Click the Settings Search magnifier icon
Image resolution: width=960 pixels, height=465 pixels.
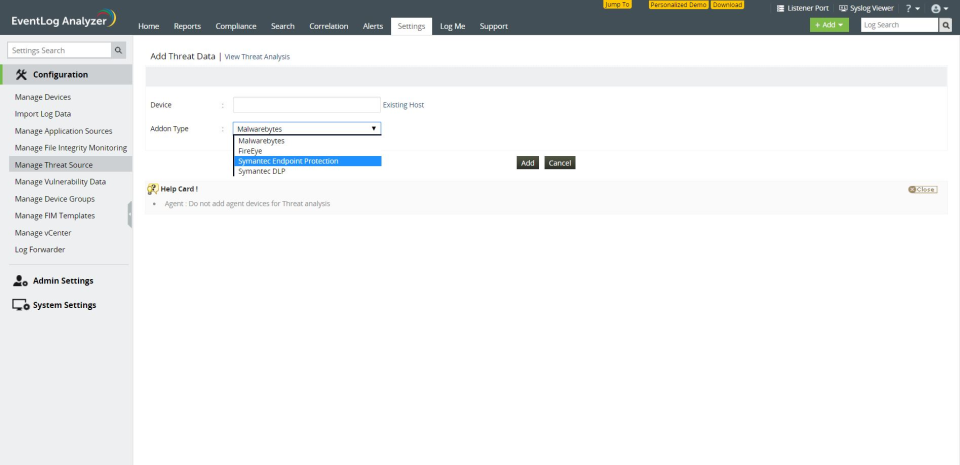[x=119, y=50]
